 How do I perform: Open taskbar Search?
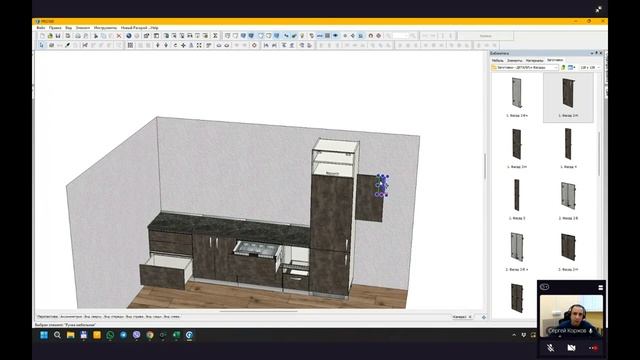pyautogui.click(x=57, y=335)
